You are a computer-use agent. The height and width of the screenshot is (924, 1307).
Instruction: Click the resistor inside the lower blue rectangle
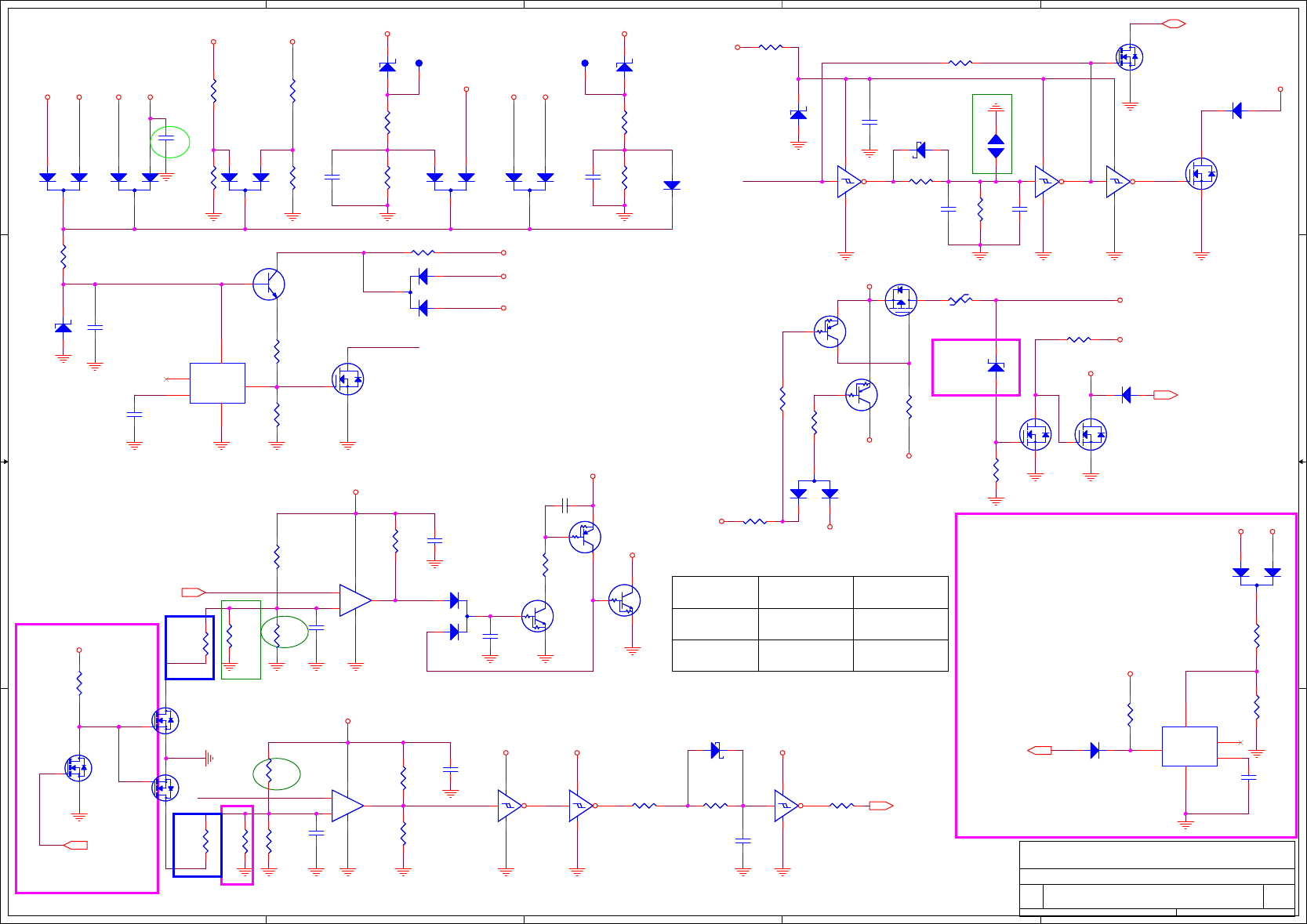coord(205,841)
